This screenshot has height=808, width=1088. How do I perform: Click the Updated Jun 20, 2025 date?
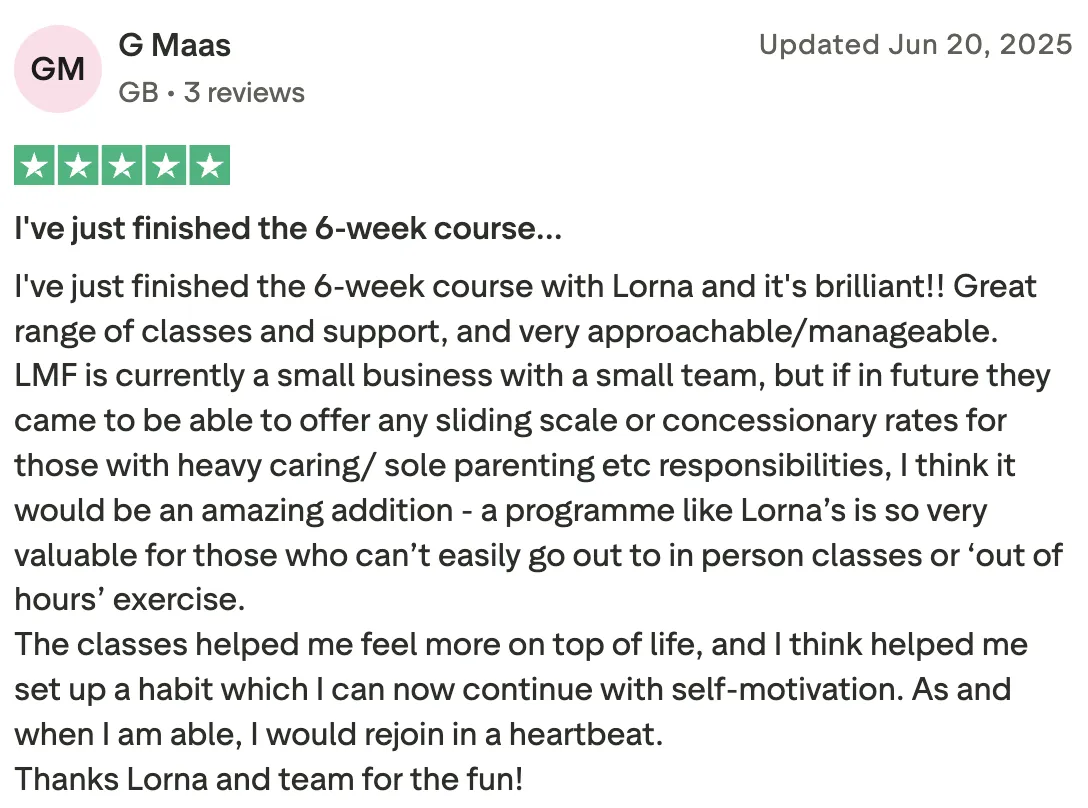point(915,44)
